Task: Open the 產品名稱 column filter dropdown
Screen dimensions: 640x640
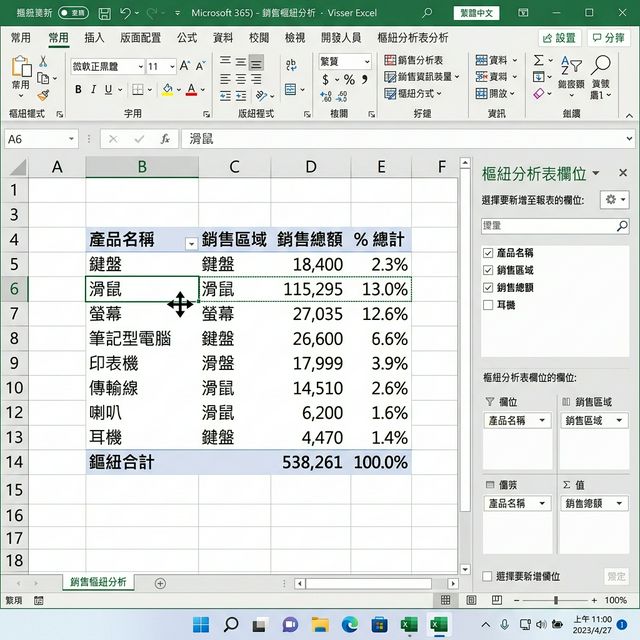Action: [x=191, y=244]
